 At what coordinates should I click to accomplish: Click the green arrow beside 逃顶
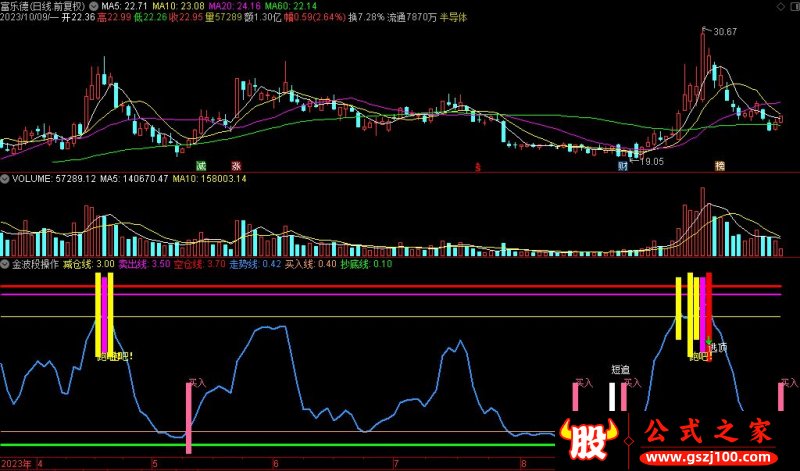(x=709, y=340)
